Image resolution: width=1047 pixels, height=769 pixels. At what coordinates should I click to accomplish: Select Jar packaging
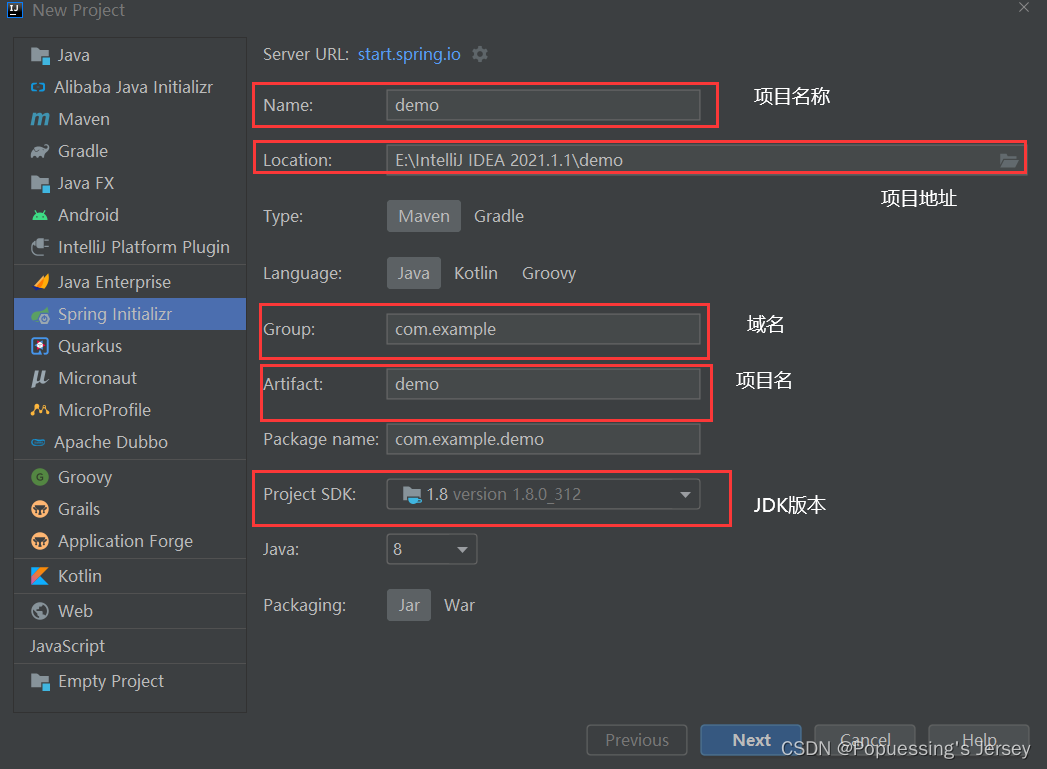pos(409,605)
